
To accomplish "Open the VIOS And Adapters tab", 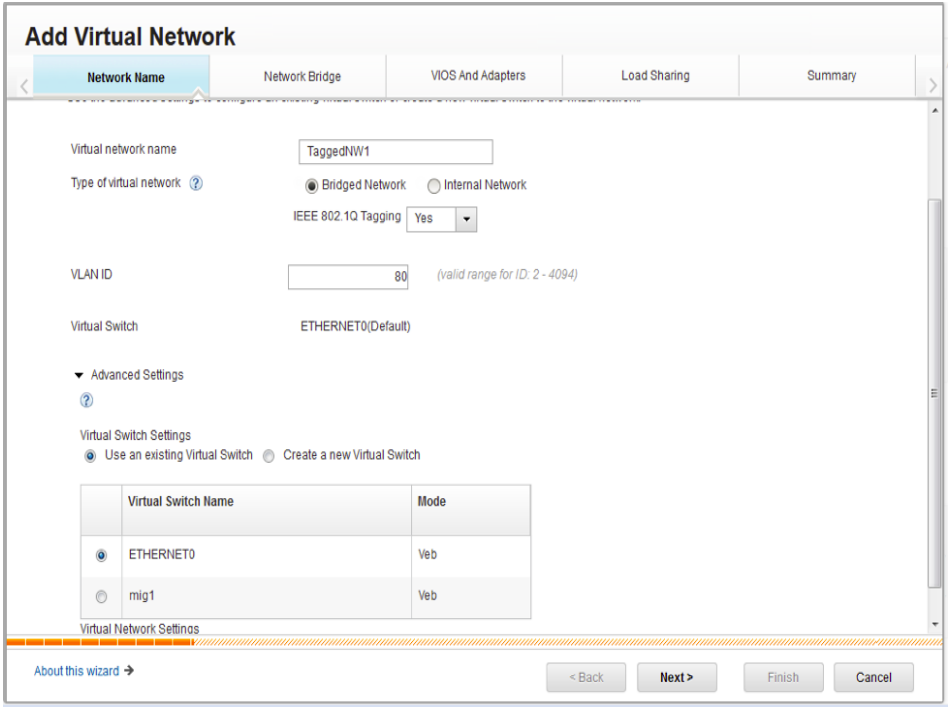I will point(475,76).
